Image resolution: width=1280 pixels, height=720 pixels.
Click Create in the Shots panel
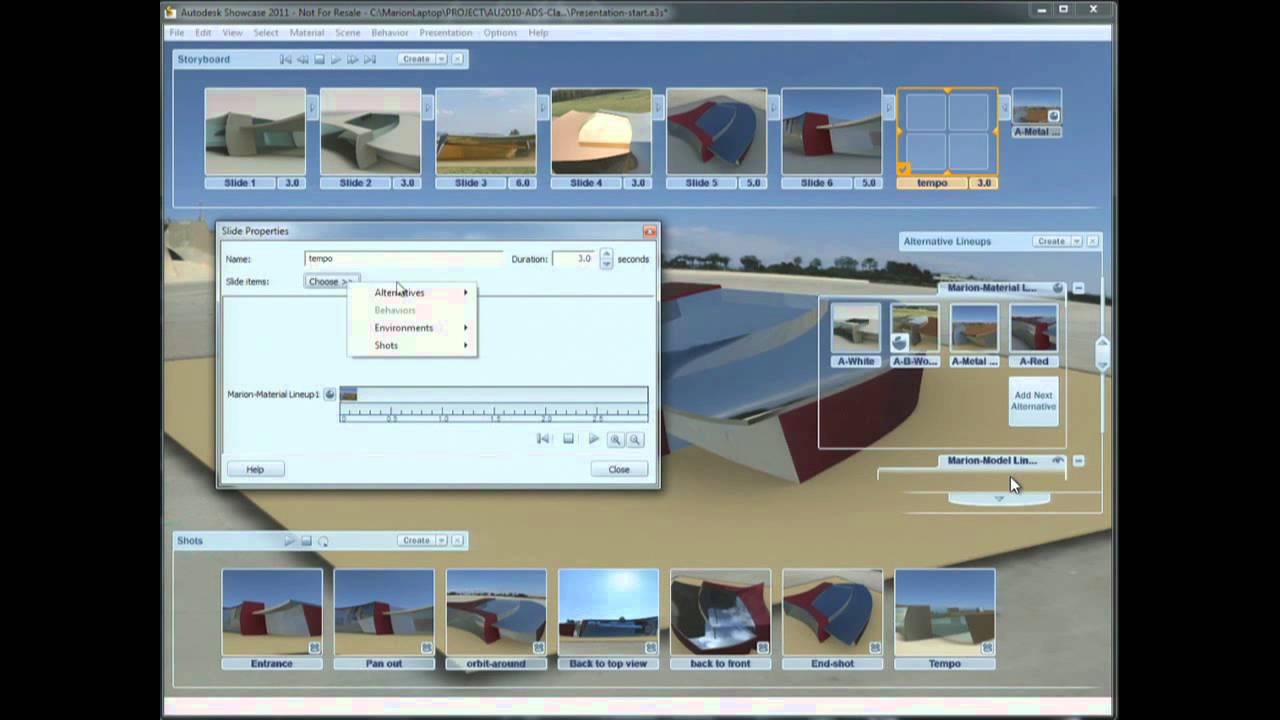pyautogui.click(x=416, y=541)
